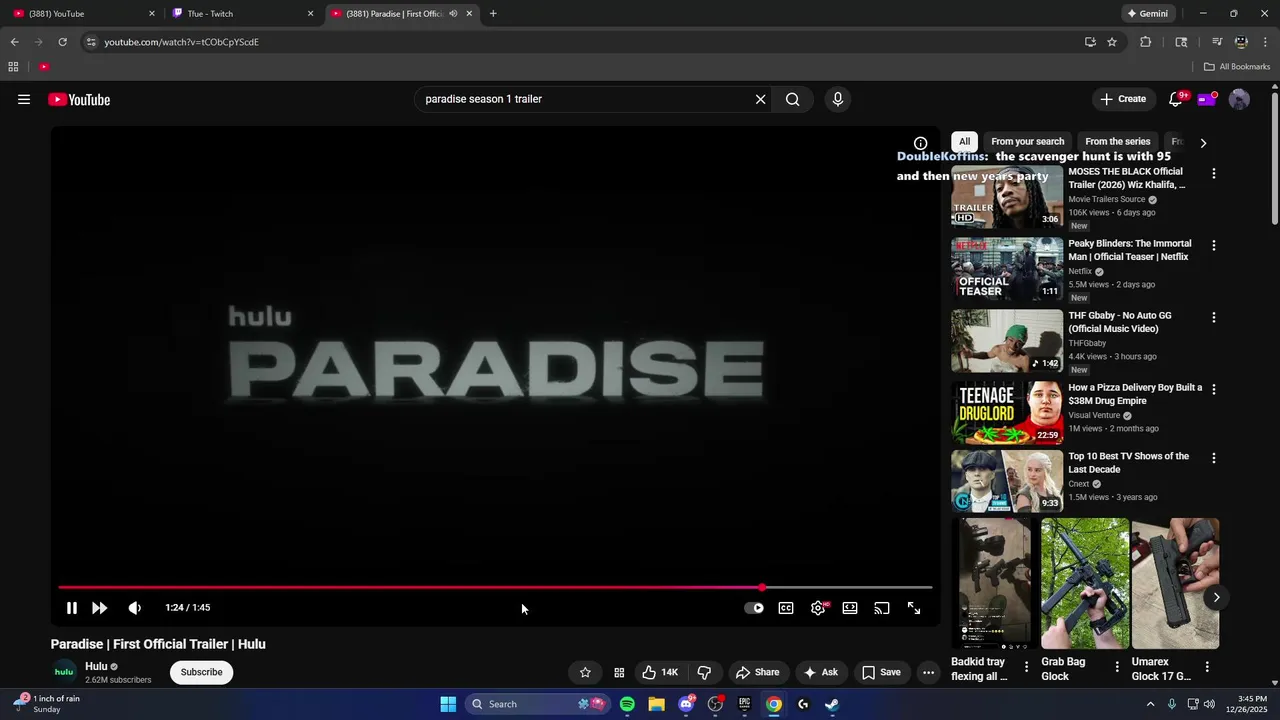Open the YouTube account avatar menu
The image size is (1280, 720).
point(1239,99)
